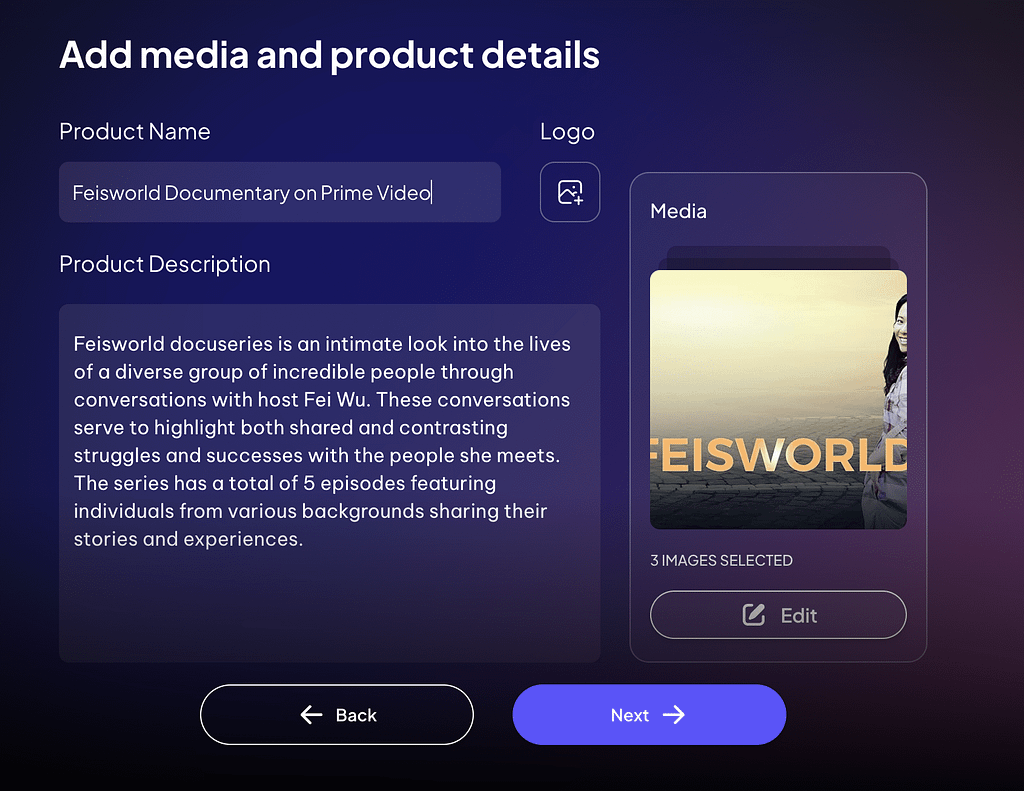The width and height of the screenshot is (1024, 791).
Task: Go back with the Back button
Action: (336, 715)
